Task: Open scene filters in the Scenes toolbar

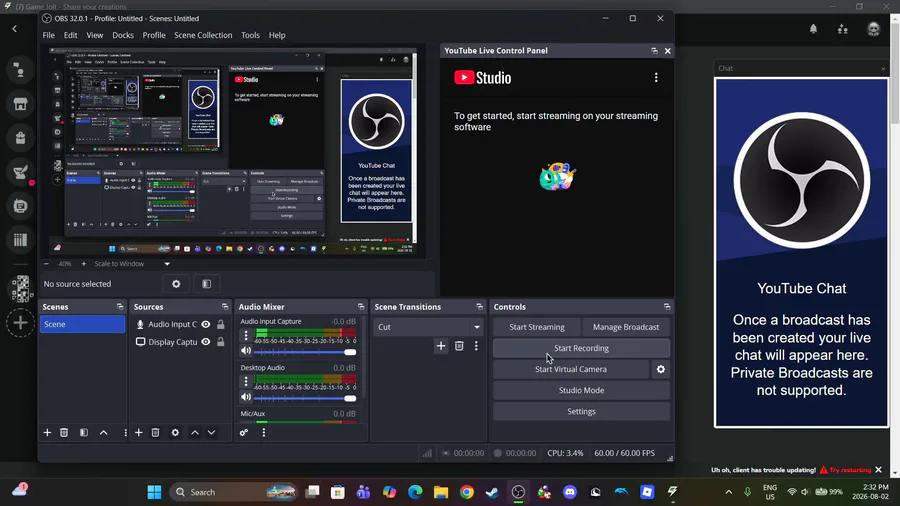Action: (84, 433)
